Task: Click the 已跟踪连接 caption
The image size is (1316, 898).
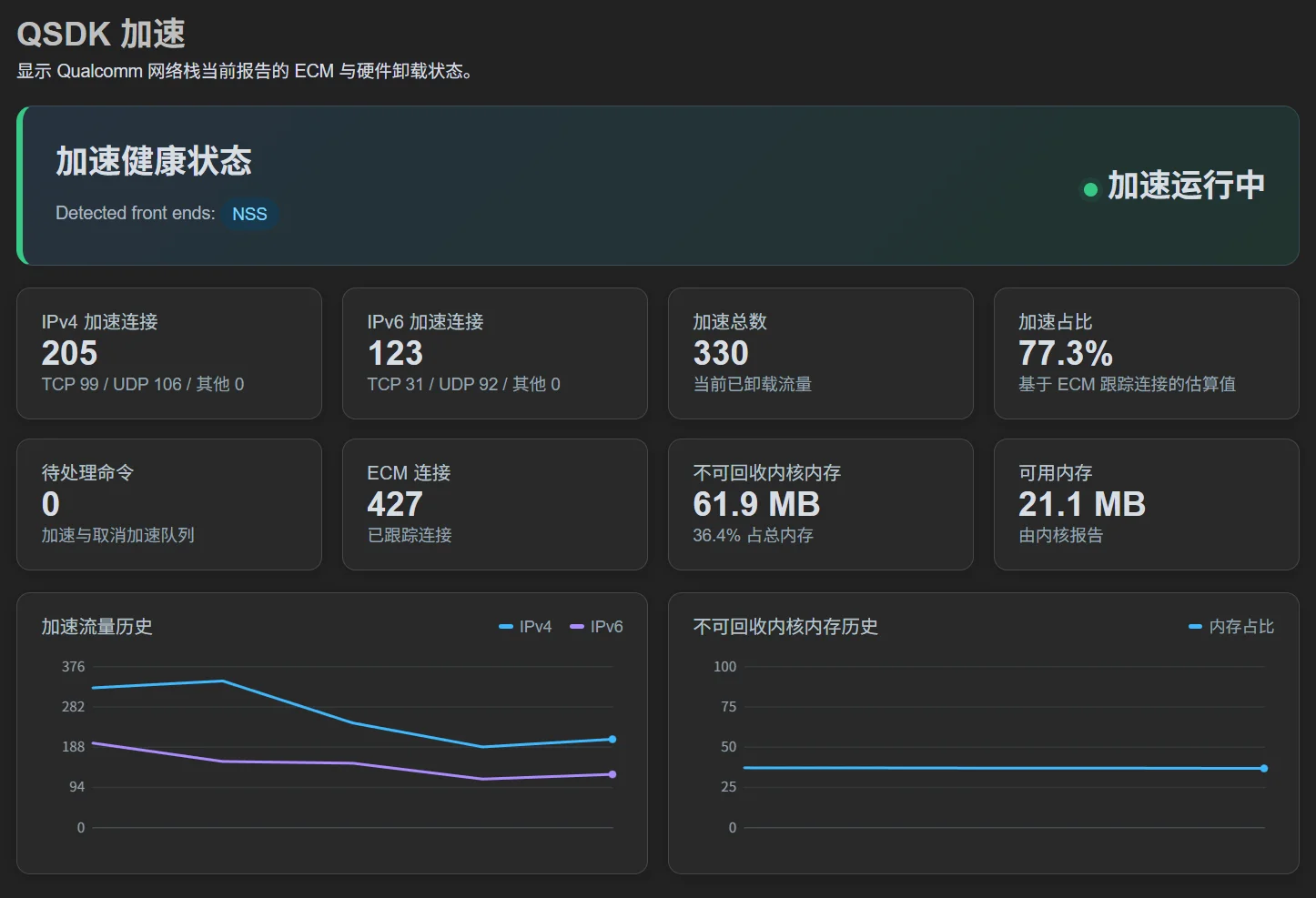Action: click(410, 535)
